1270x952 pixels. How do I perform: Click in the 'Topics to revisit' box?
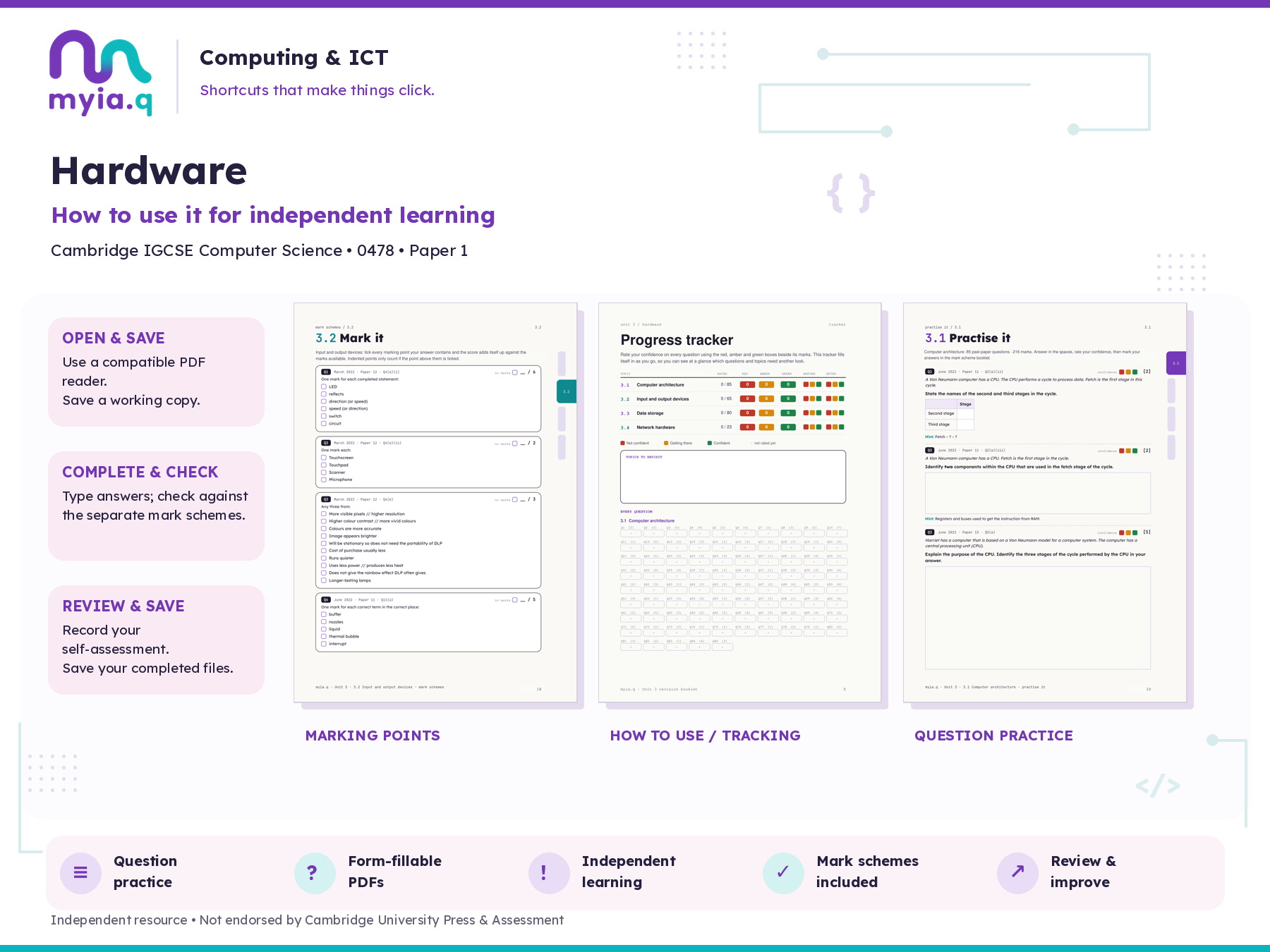tap(733, 477)
